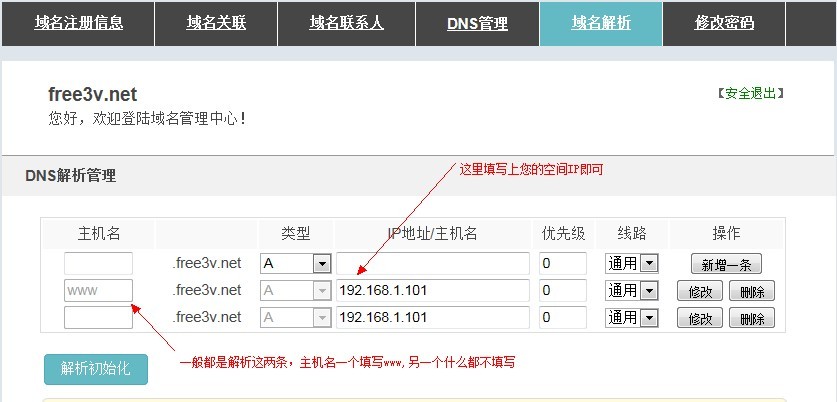Viewport: 837px width, 402px height.
Task: Open the 线路 dropdown for the www record
Action: pos(648,291)
